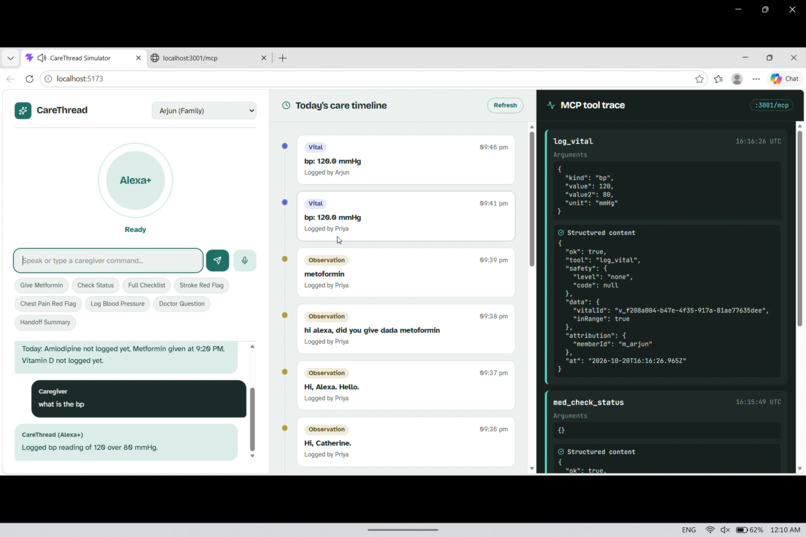Click chat scroll-up arrow
806x537 pixels.
coord(252,346)
